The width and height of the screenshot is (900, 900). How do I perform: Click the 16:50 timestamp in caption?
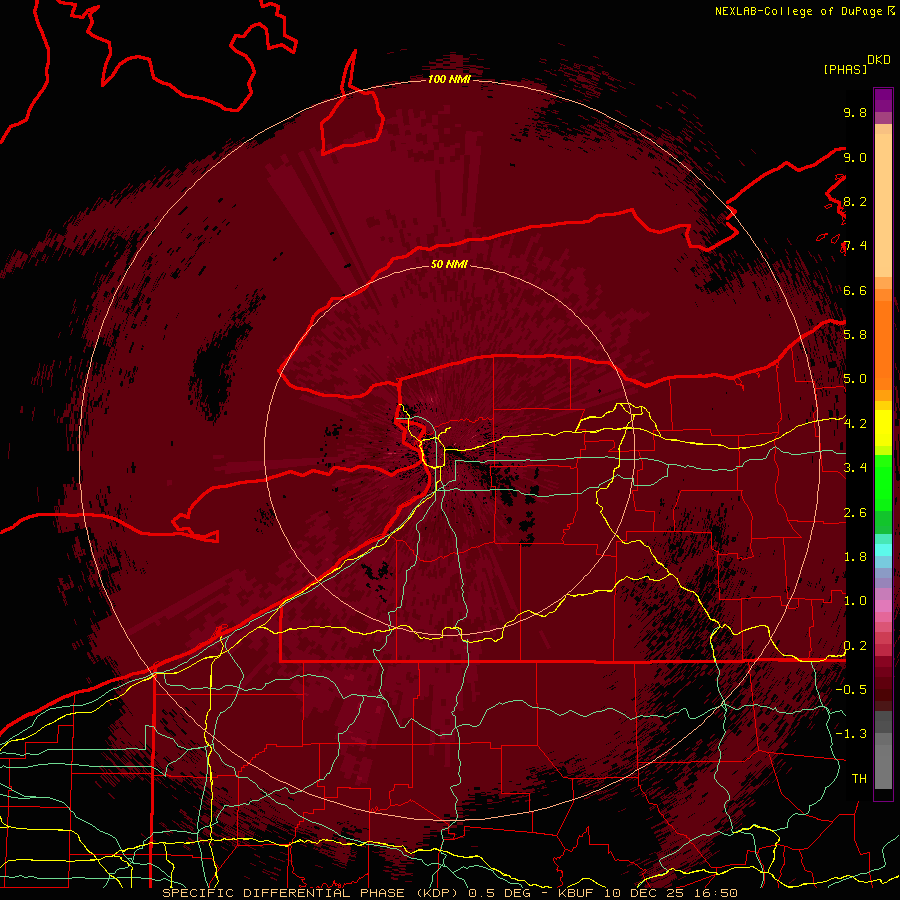point(717,893)
